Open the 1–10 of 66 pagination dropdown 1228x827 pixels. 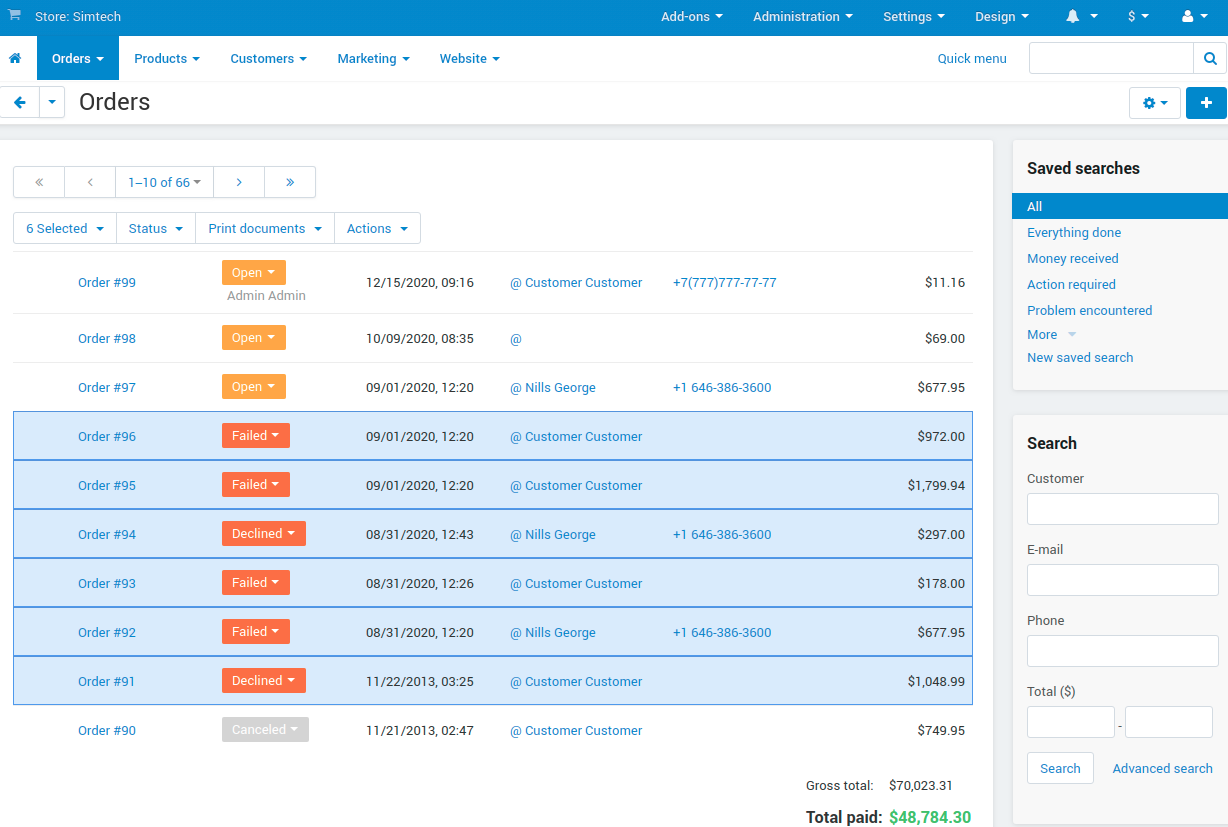165,182
